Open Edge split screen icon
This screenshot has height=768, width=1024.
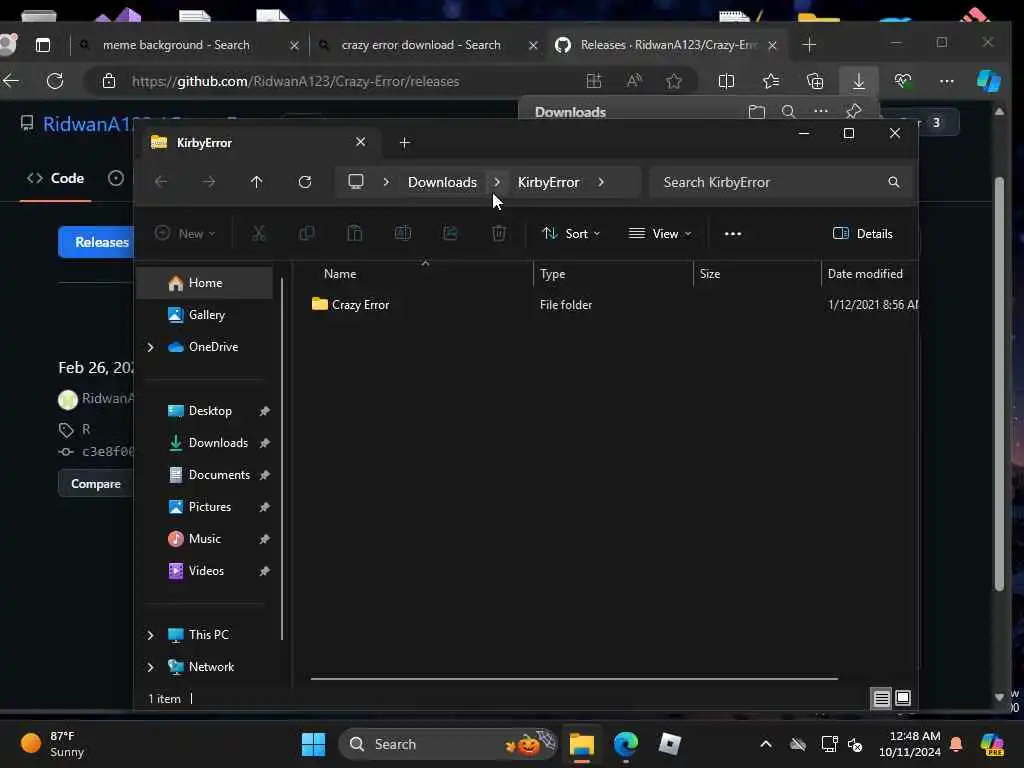tap(726, 81)
